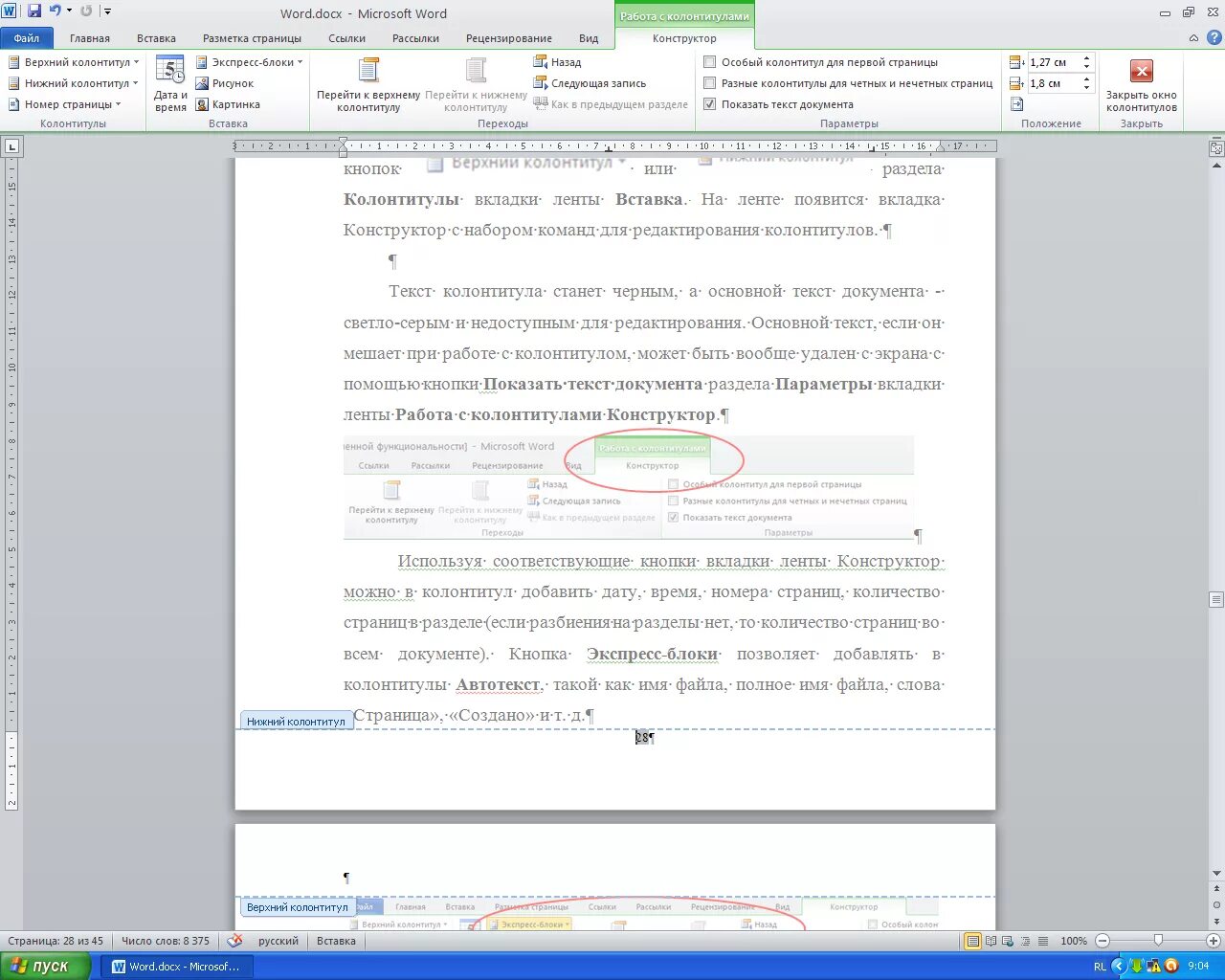This screenshot has width=1225, height=980.
Task: Open the Номер страницы dropdown
Action: click(65, 104)
